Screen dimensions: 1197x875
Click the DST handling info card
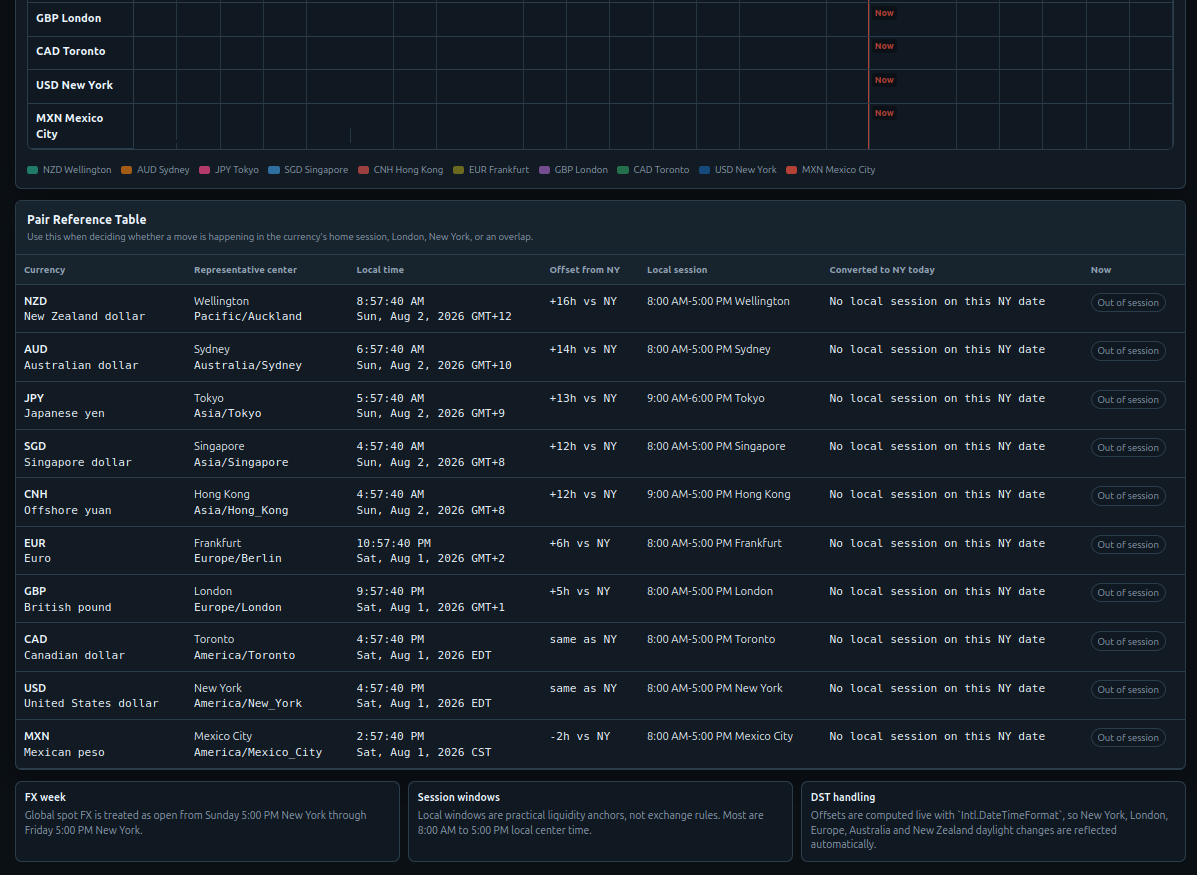click(x=993, y=822)
